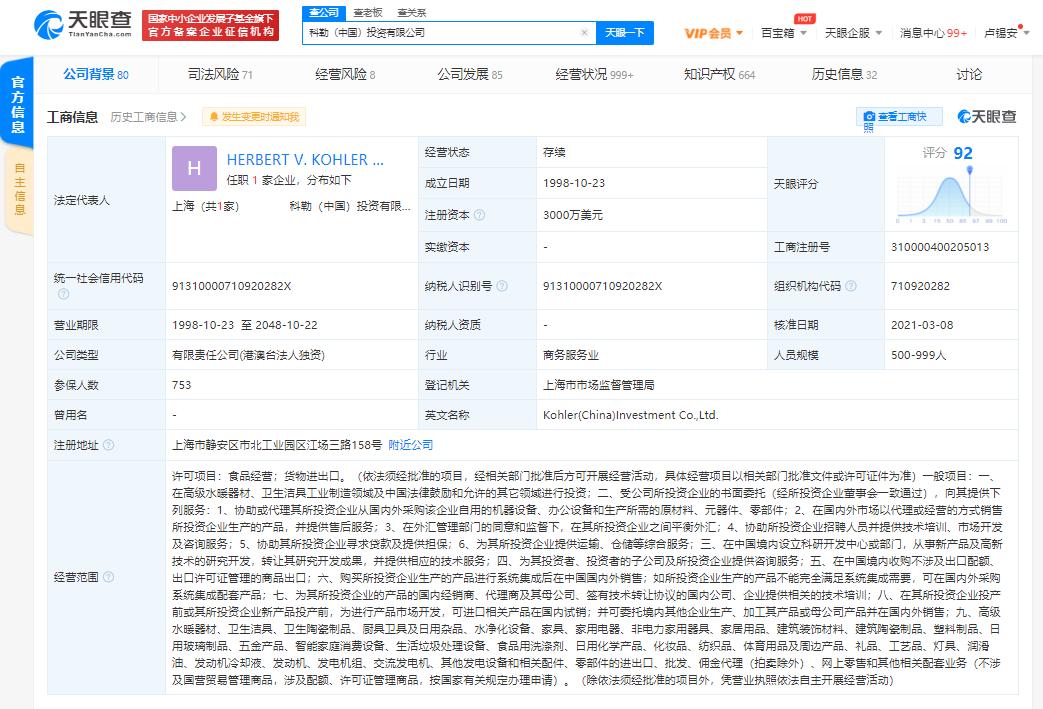1043x709 pixels.
Task: Click help icon under 统一社会信用代码
Action: (x=62, y=295)
